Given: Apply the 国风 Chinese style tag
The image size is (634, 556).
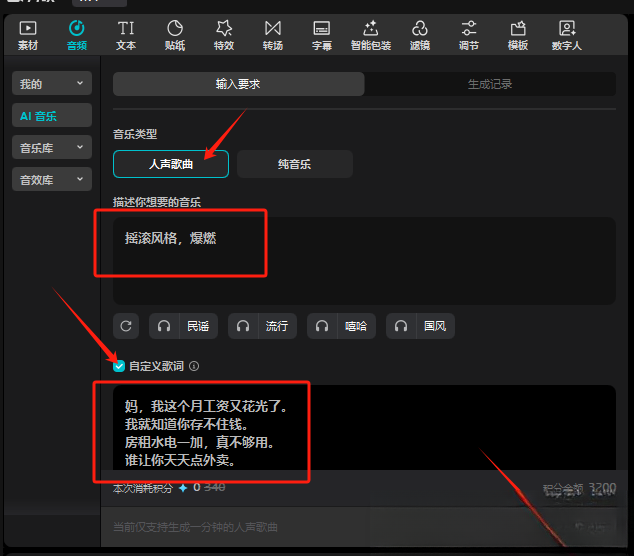Looking at the screenshot, I should point(435,326).
